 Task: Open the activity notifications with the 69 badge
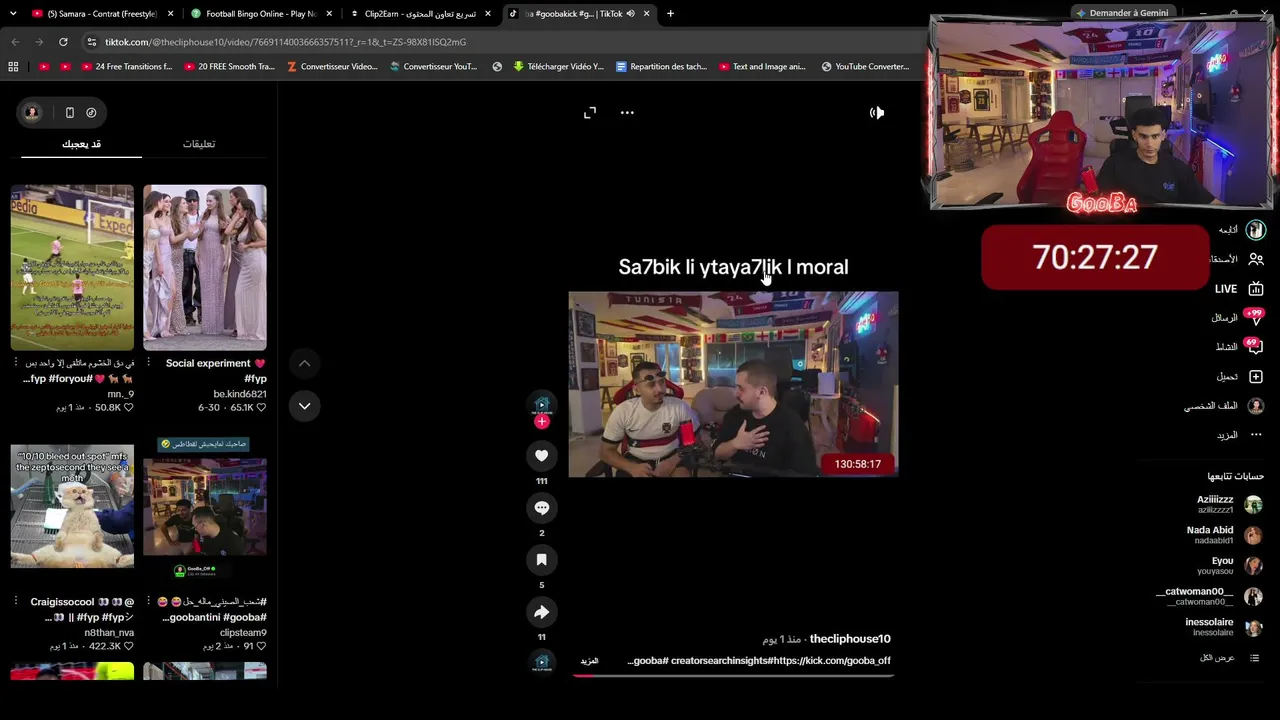(x=1254, y=346)
